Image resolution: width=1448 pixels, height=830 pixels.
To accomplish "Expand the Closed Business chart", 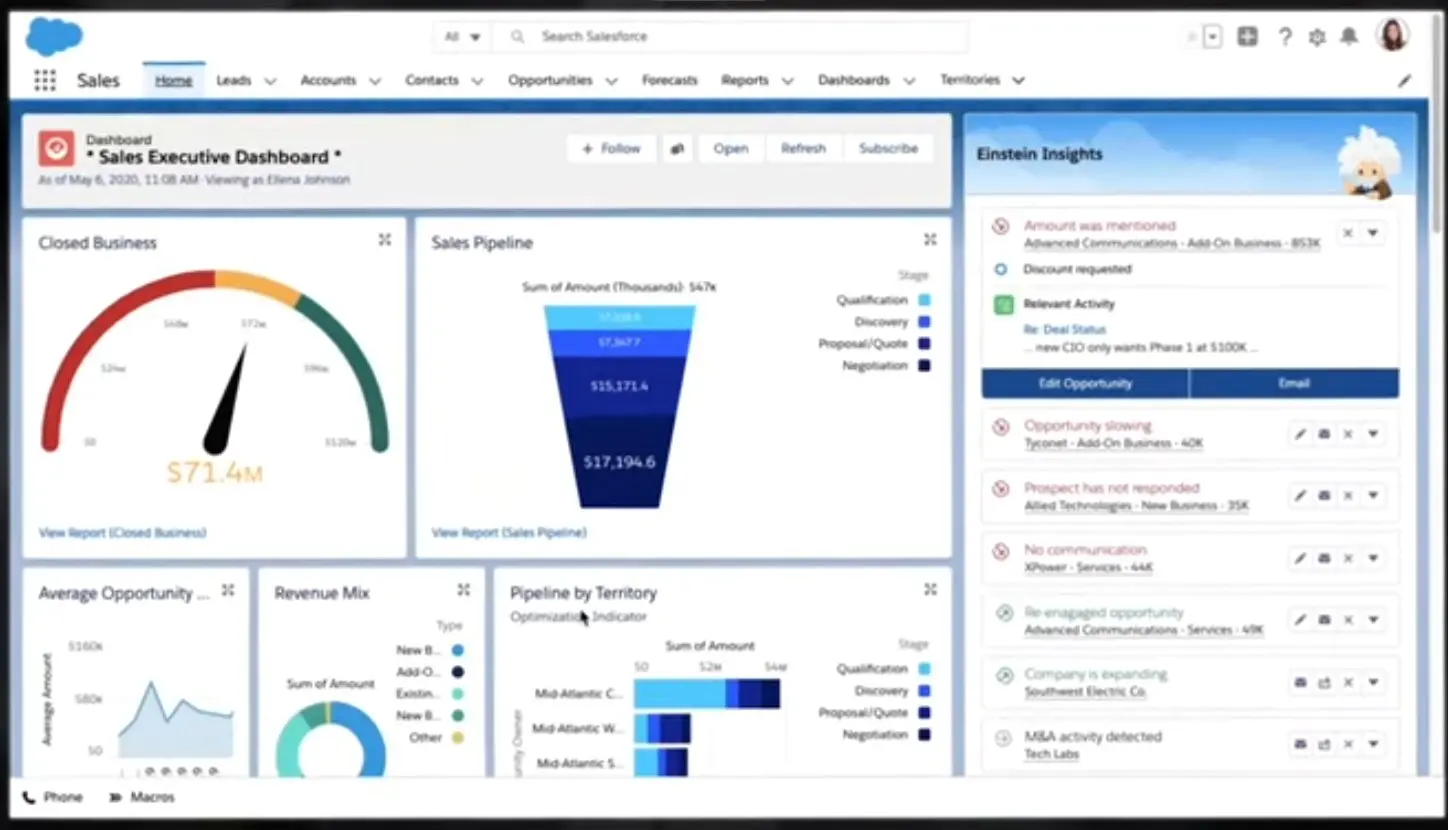I will pyautogui.click(x=385, y=240).
